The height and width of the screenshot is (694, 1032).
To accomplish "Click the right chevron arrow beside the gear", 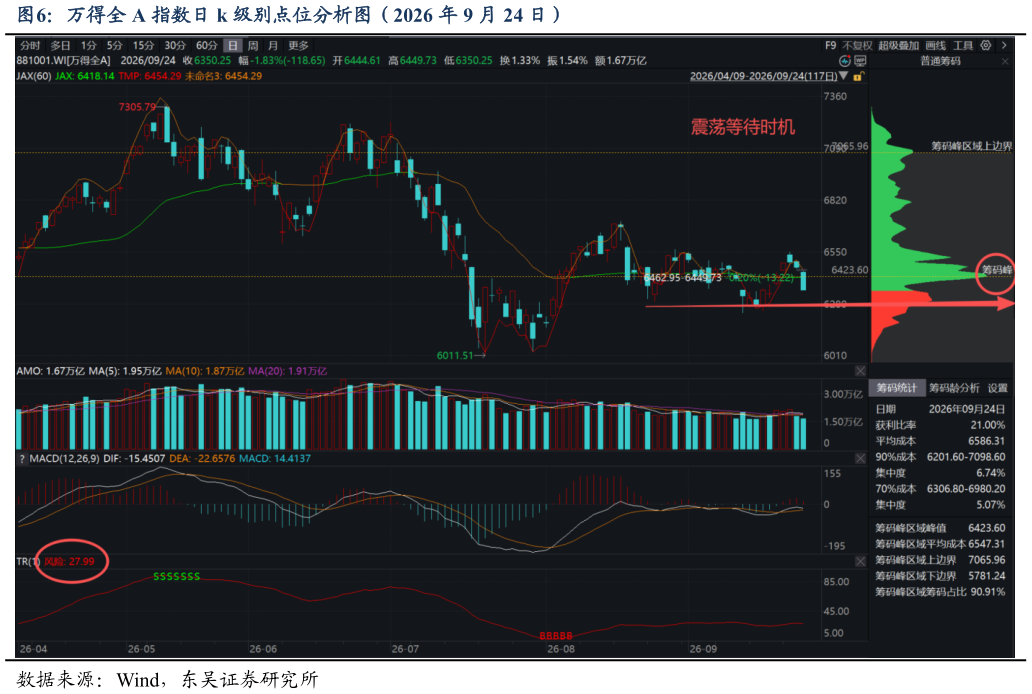I will [x=1004, y=45].
